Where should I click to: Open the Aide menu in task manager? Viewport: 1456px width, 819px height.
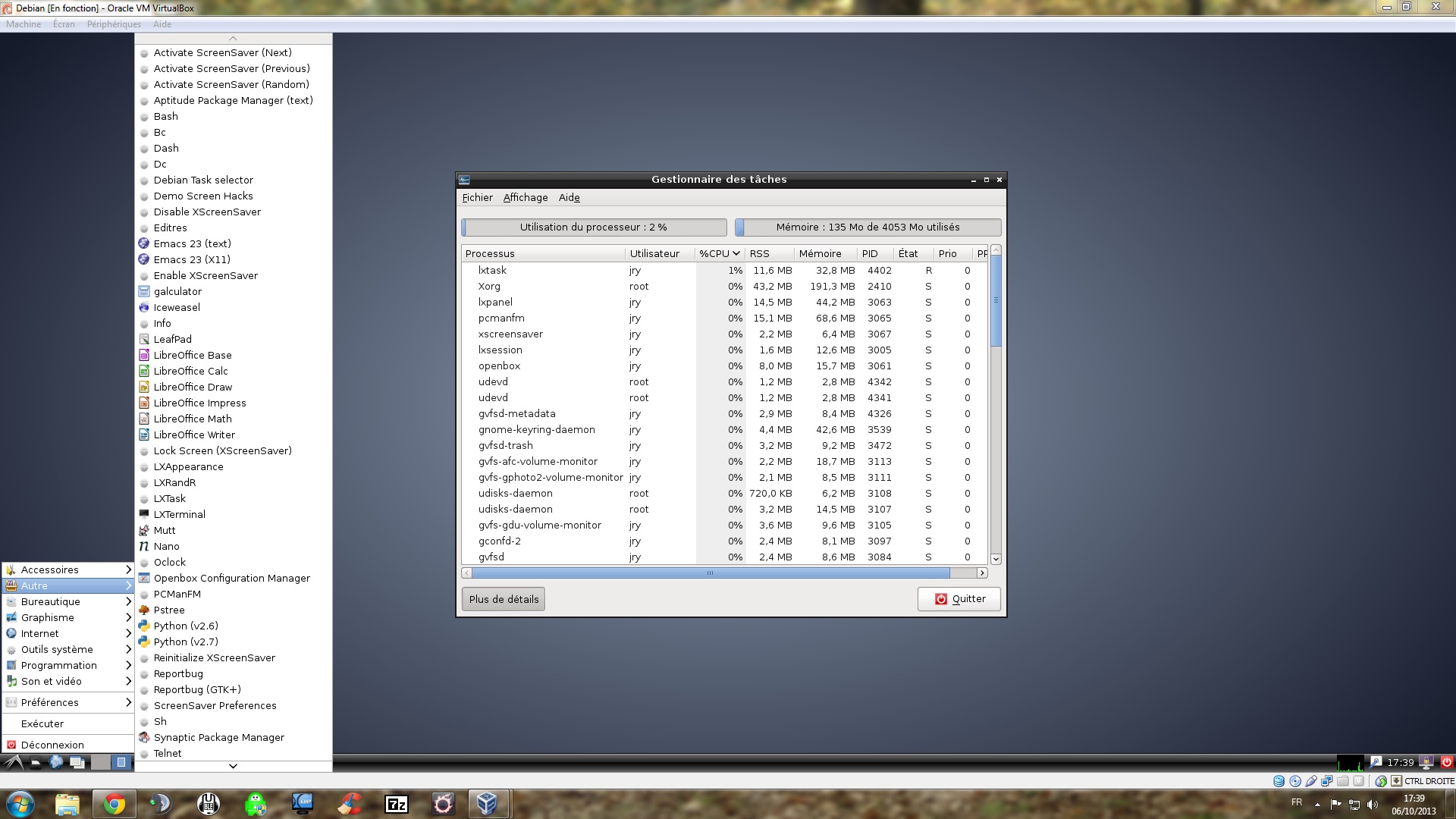coord(569,197)
